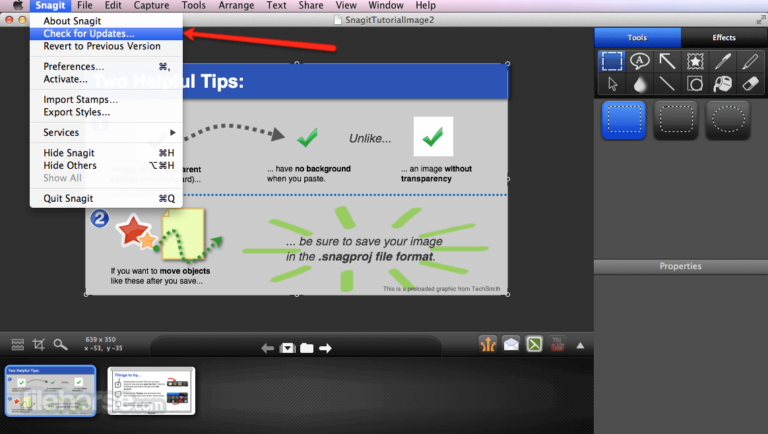Open the Window menu
Image resolution: width=768 pixels, height=434 pixels.
pyautogui.click(x=386, y=5)
